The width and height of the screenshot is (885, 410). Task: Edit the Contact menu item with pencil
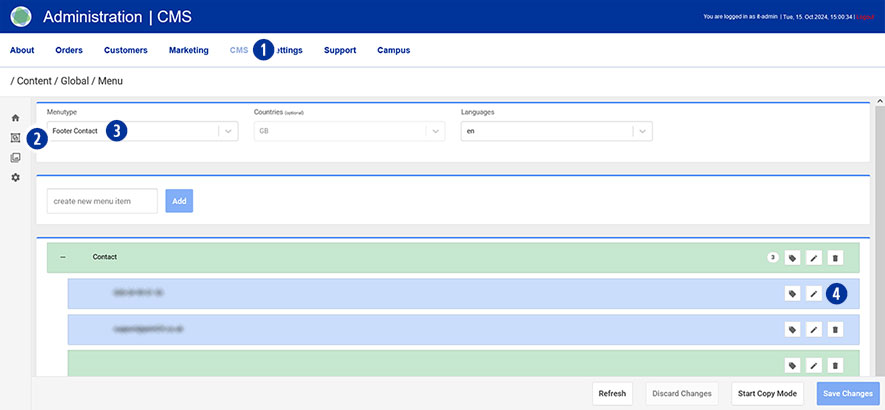click(814, 258)
